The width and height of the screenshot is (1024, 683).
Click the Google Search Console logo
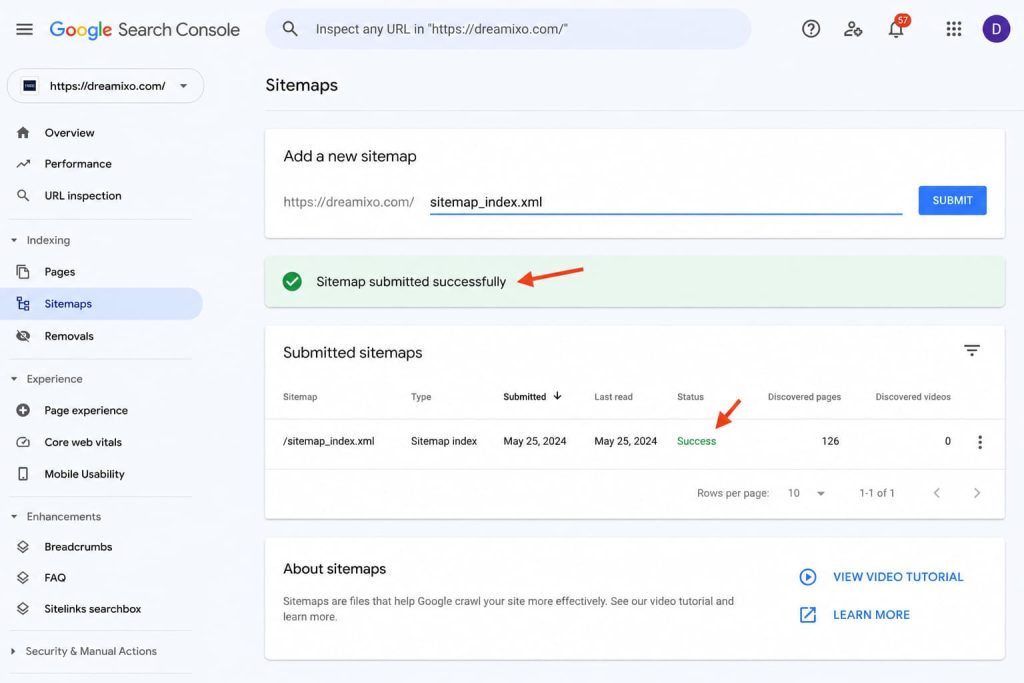144,29
